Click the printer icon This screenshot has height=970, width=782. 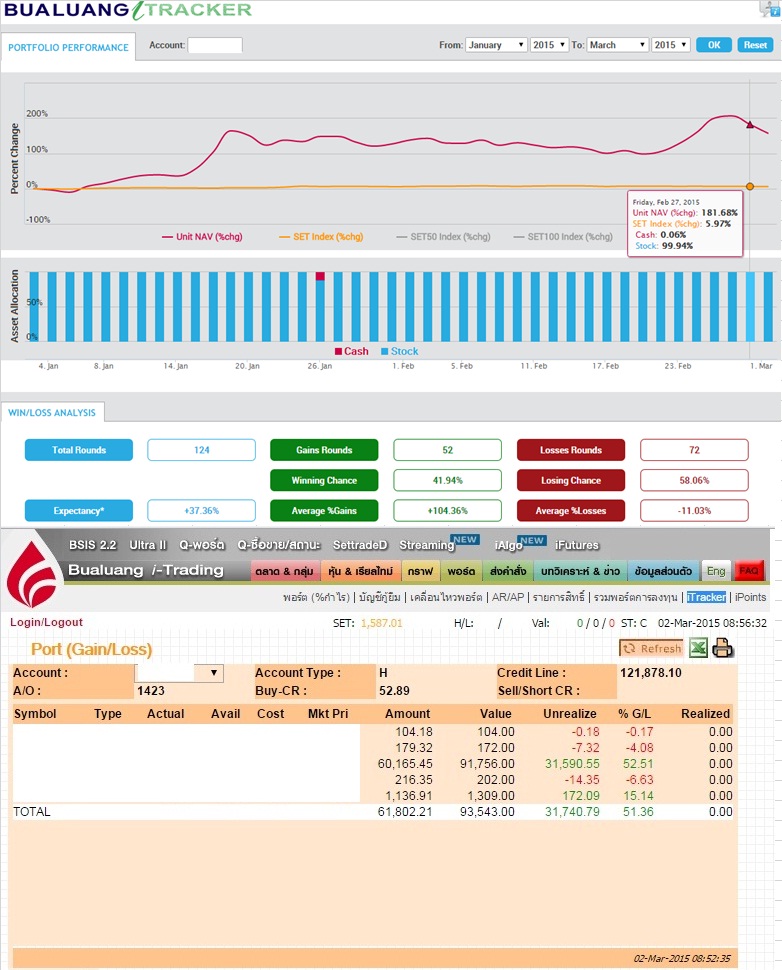point(722,648)
